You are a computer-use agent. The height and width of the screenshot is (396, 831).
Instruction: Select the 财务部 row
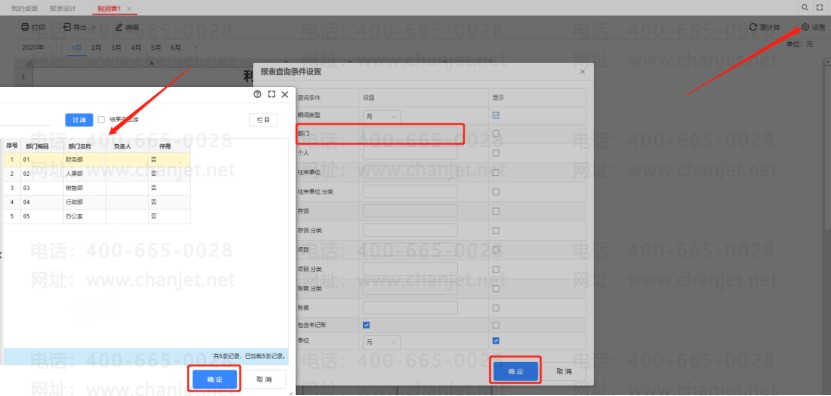point(96,159)
